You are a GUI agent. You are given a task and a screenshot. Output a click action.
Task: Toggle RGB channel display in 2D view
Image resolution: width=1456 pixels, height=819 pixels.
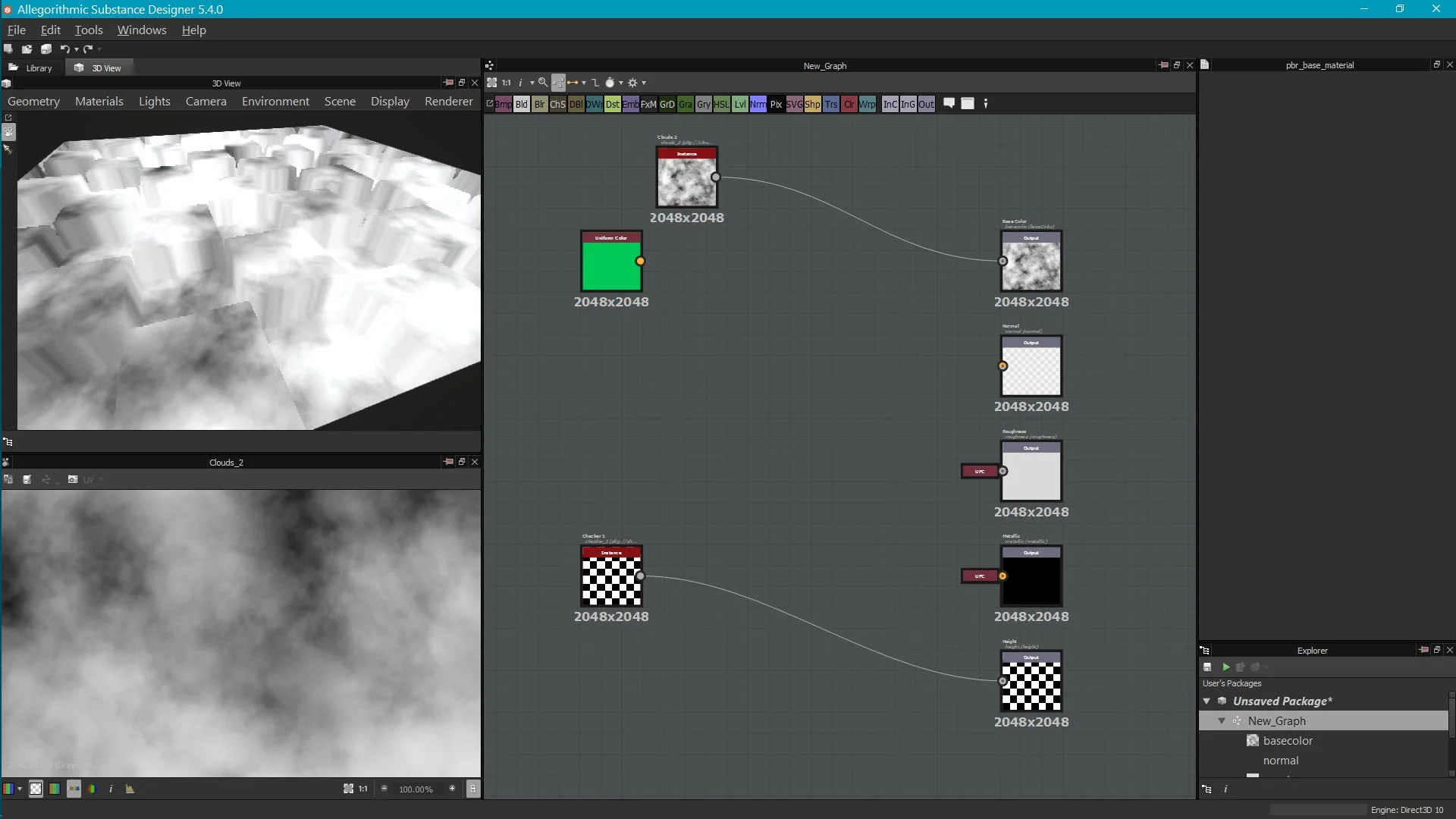74,789
